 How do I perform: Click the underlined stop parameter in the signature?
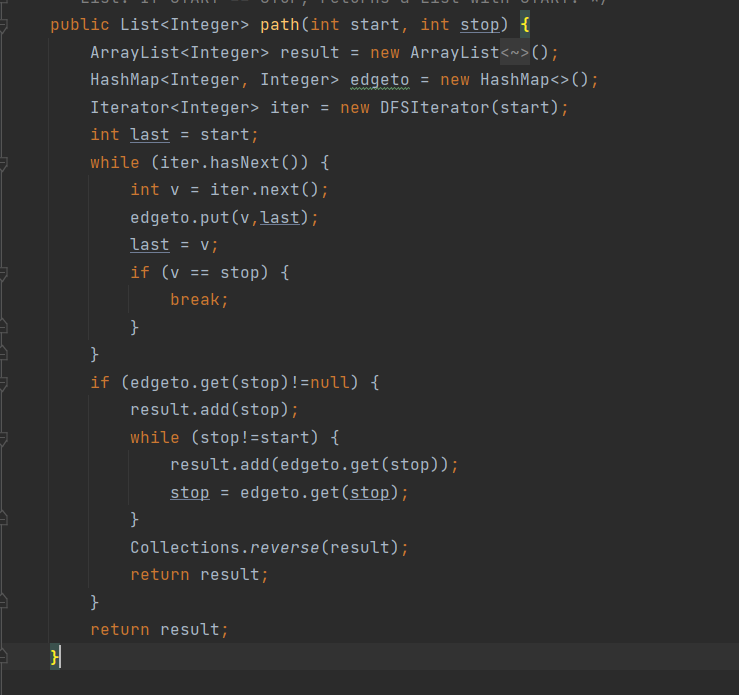479,24
